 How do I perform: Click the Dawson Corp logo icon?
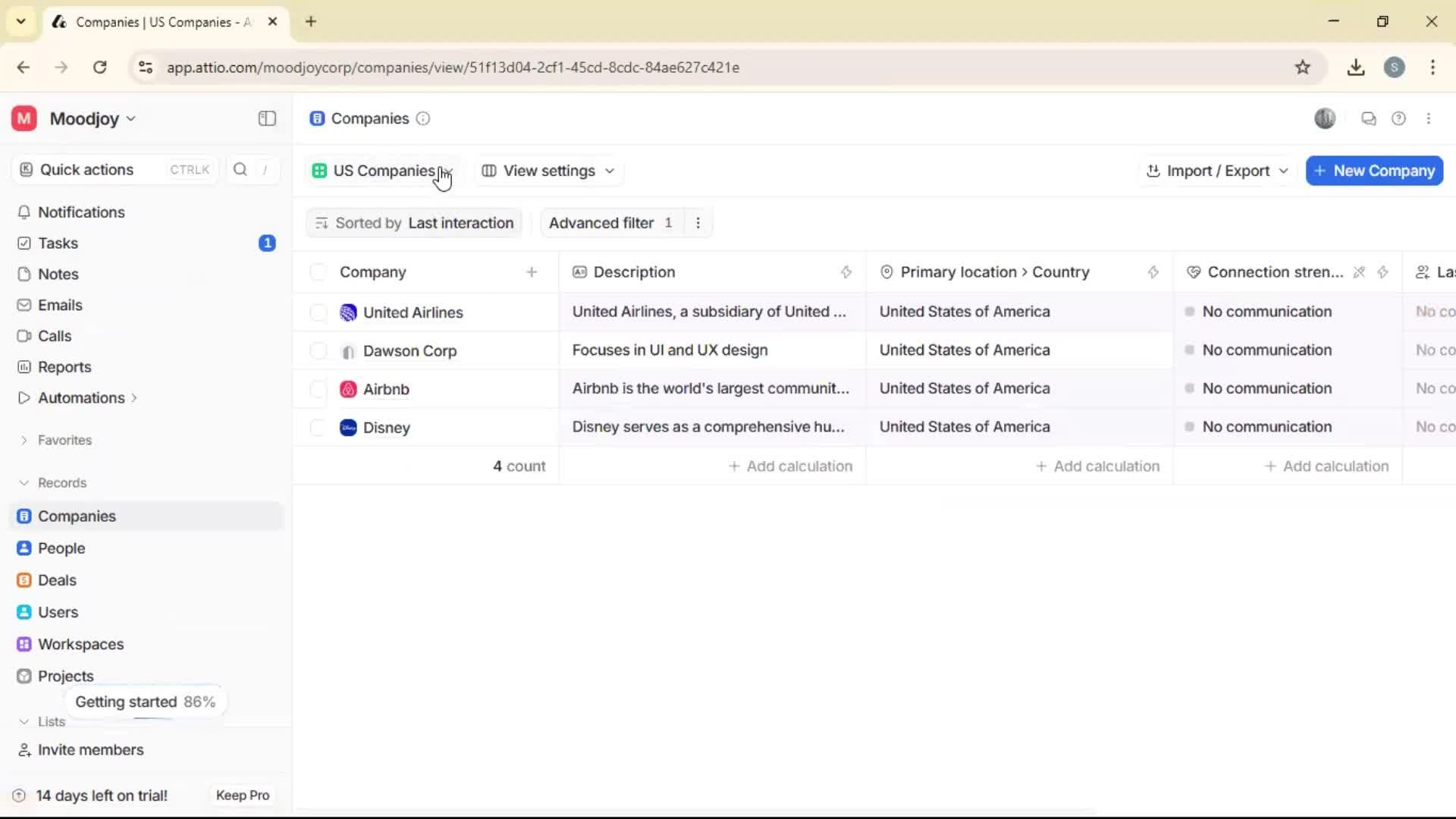348,351
